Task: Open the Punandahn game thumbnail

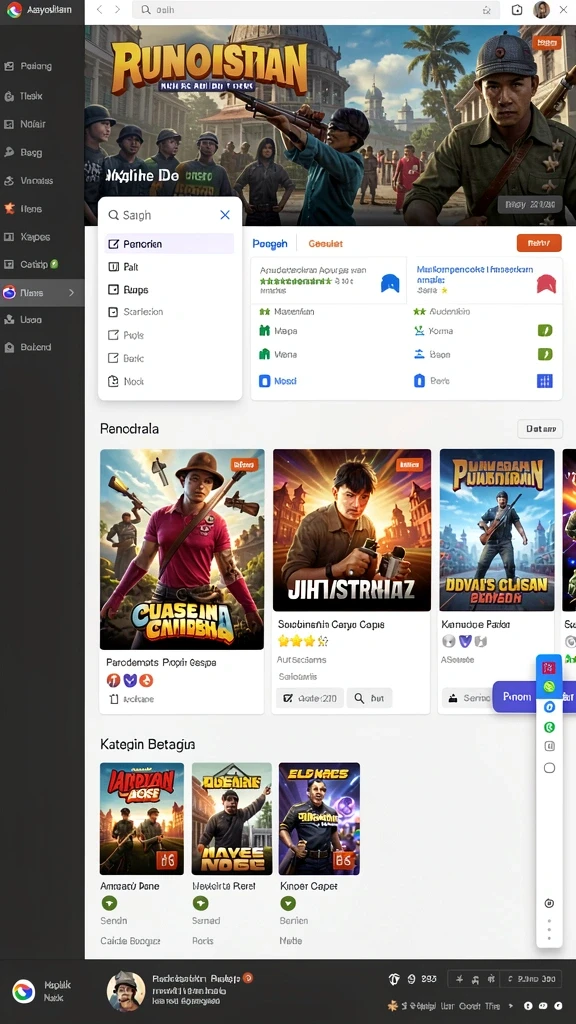Action: pos(497,530)
